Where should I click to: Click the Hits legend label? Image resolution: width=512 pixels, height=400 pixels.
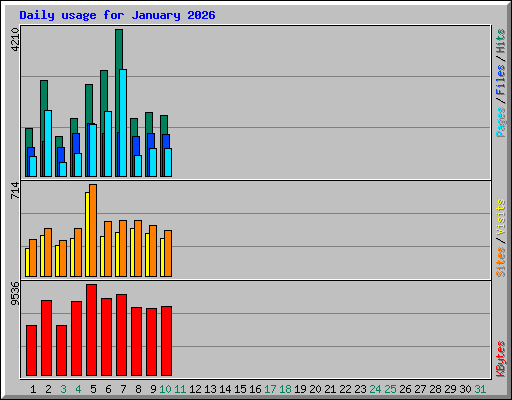point(500,41)
